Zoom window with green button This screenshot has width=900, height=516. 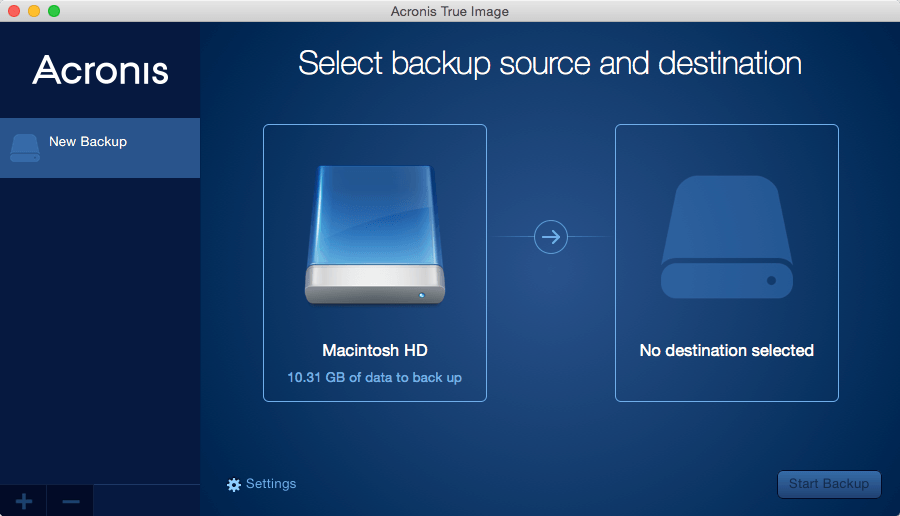click(x=54, y=11)
